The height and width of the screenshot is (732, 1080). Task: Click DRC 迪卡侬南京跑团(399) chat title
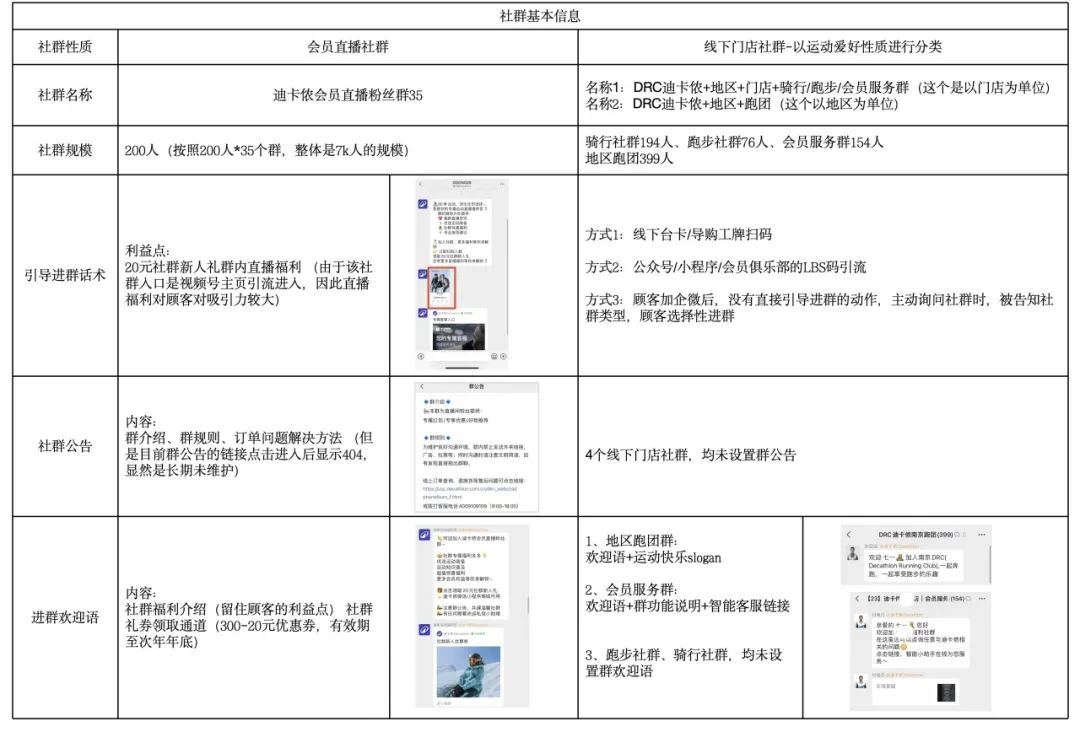[915, 534]
